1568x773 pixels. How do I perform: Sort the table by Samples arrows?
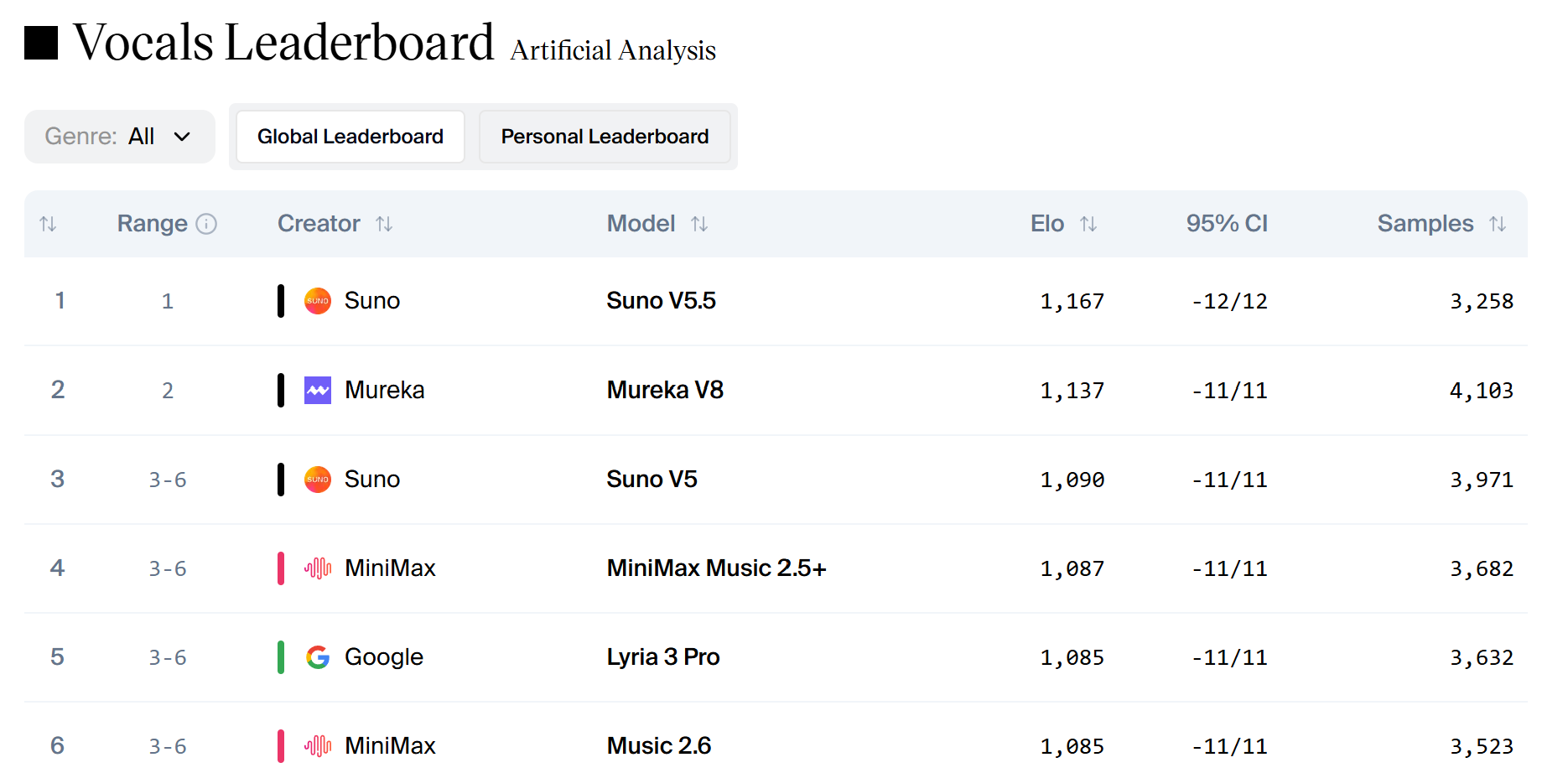click(x=1498, y=224)
